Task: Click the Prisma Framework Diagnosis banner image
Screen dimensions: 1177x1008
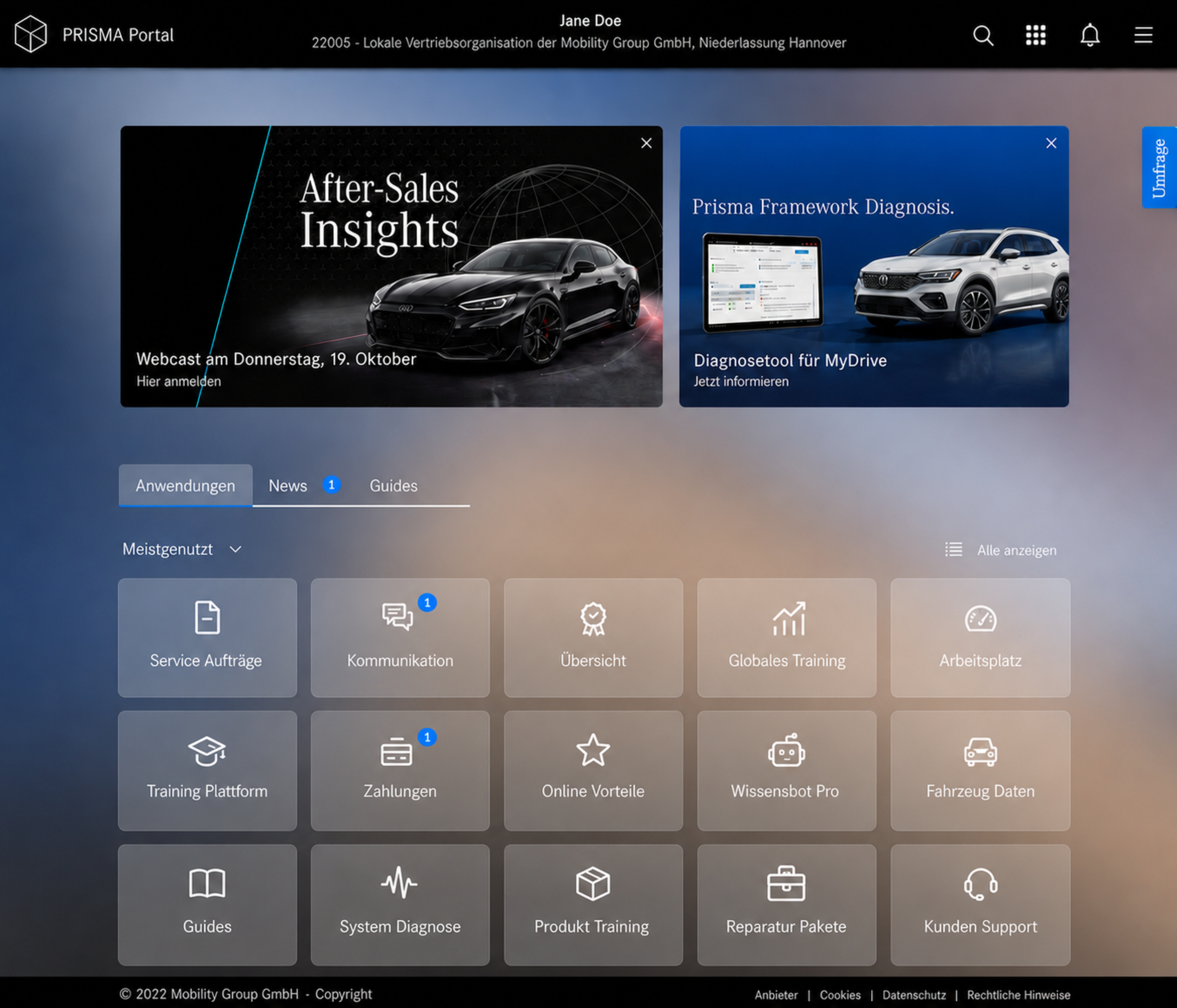Action: click(x=874, y=266)
